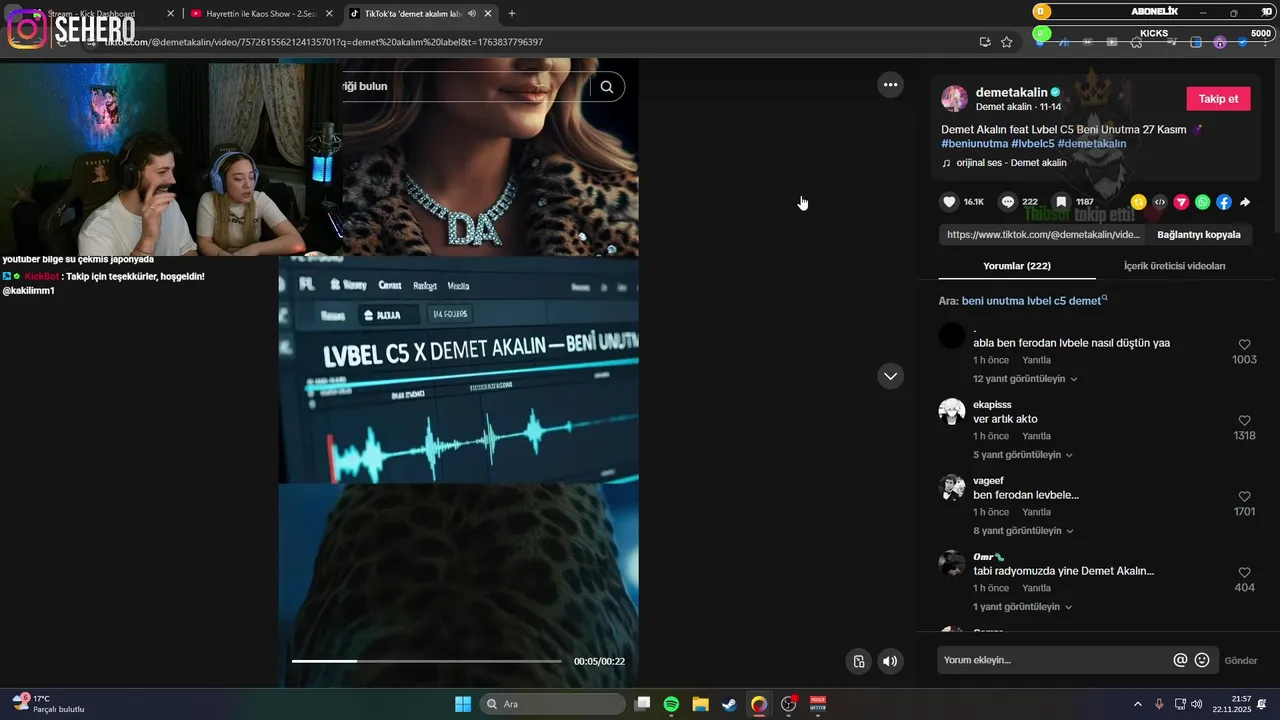Image resolution: width=1280 pixels, height=720 pixels.
Task: Insert mention with the @ icon
Action: coord(1180,660)
